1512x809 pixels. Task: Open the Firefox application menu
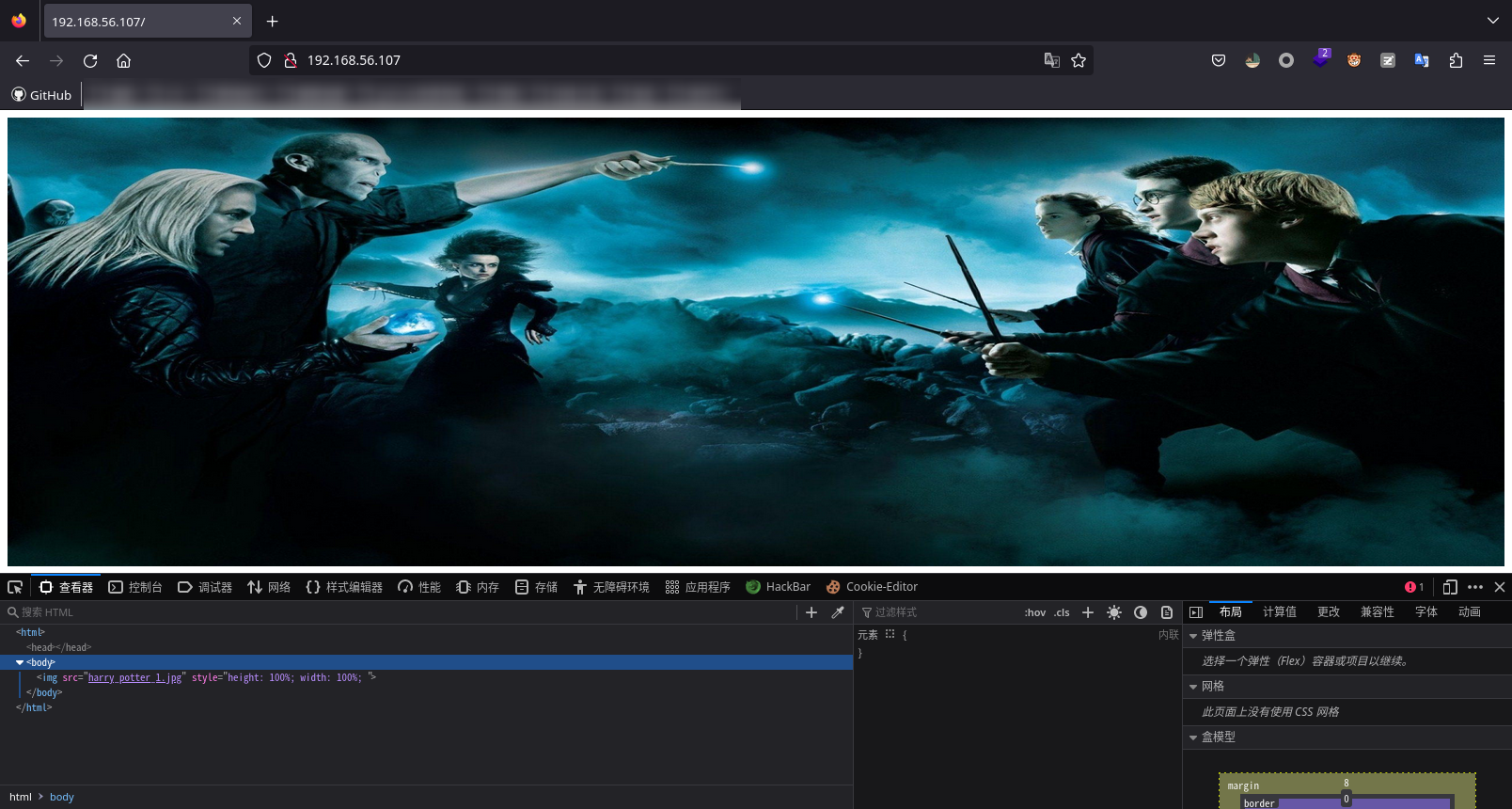coord(1489,60)
